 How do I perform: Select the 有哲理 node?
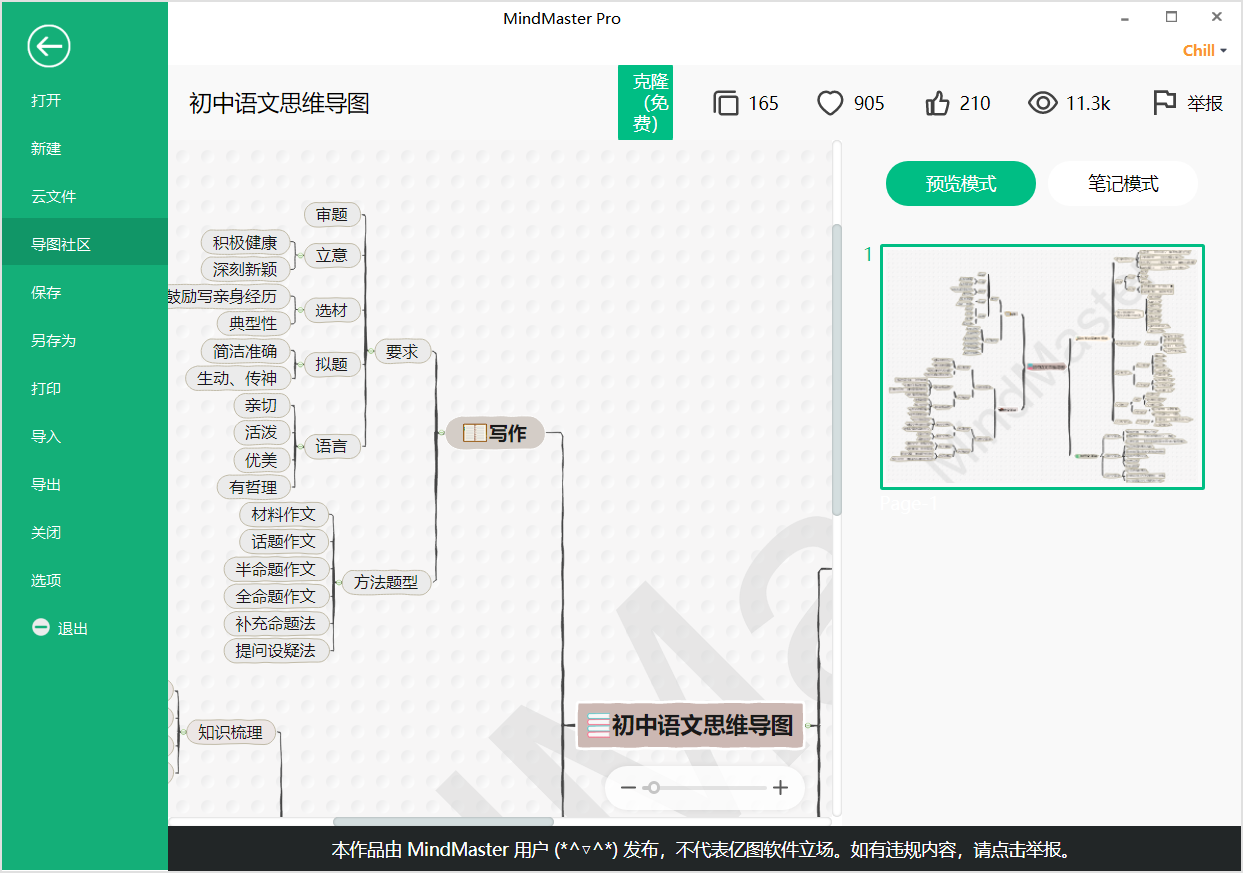tap(253, 487)
